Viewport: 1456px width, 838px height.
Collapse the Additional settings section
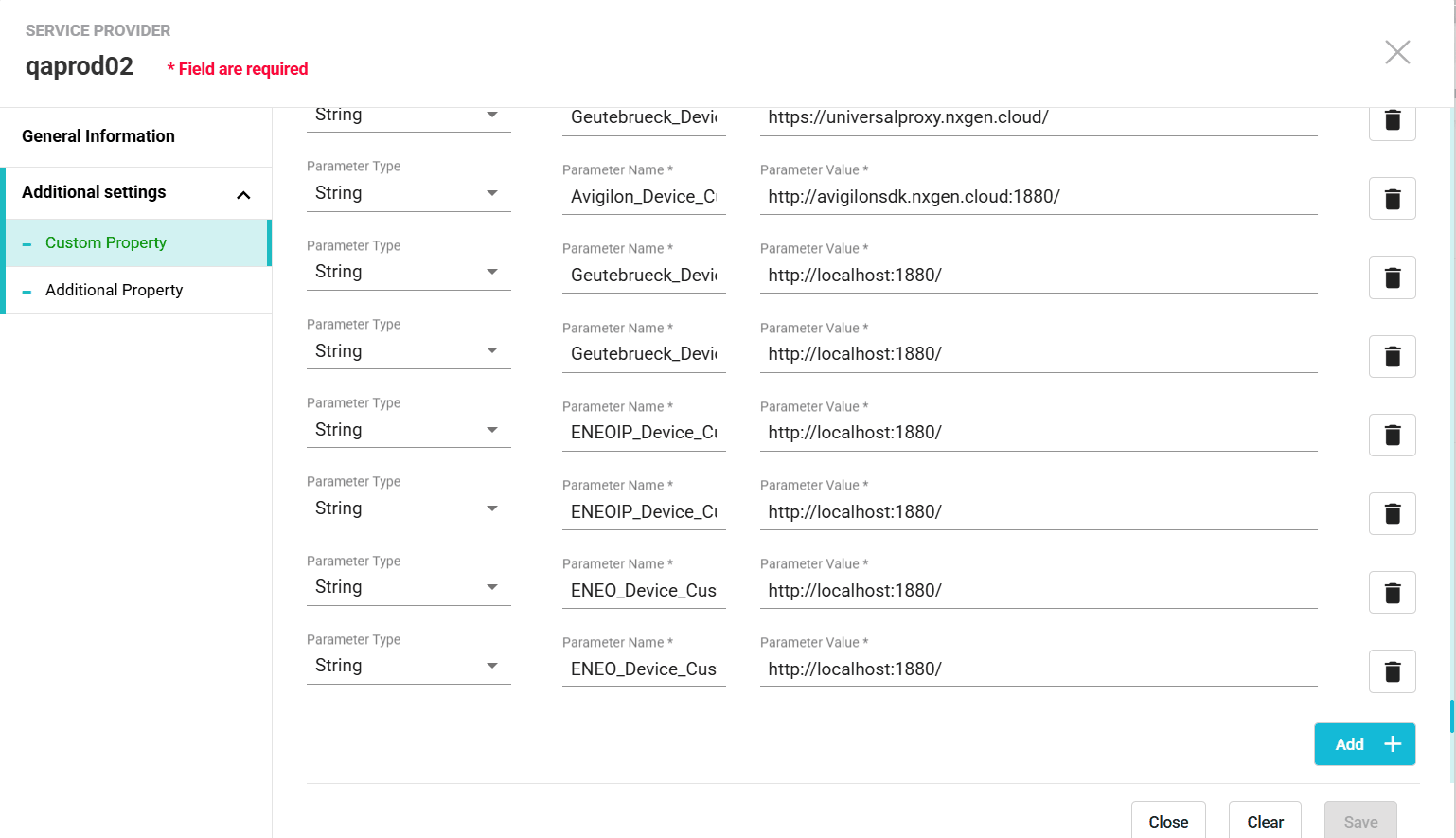[243, 194]
